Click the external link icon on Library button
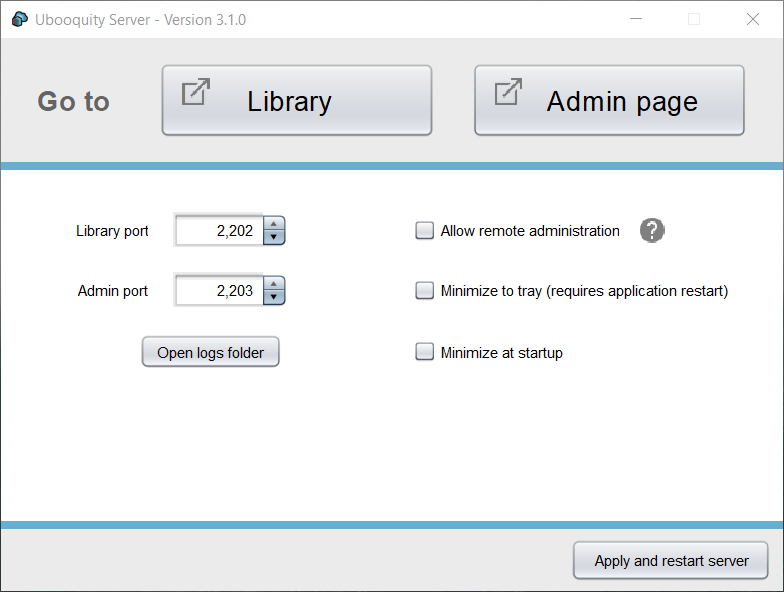The height and width of the screenshot is (592, 784). click(196, 92)
